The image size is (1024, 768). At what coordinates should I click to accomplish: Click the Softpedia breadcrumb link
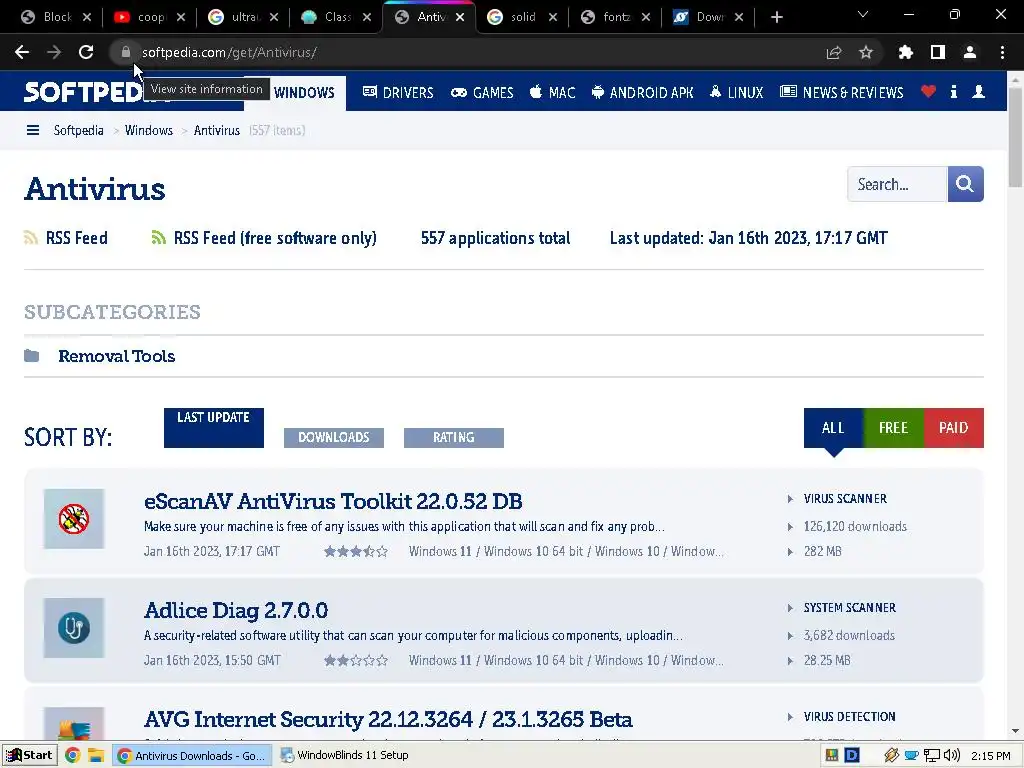(78, 130)
